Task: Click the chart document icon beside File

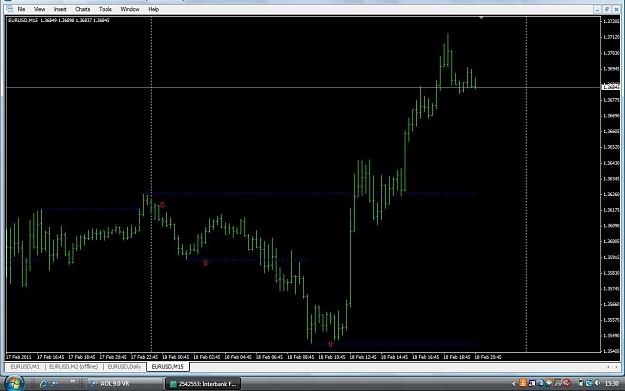Action: pos(10,9)
